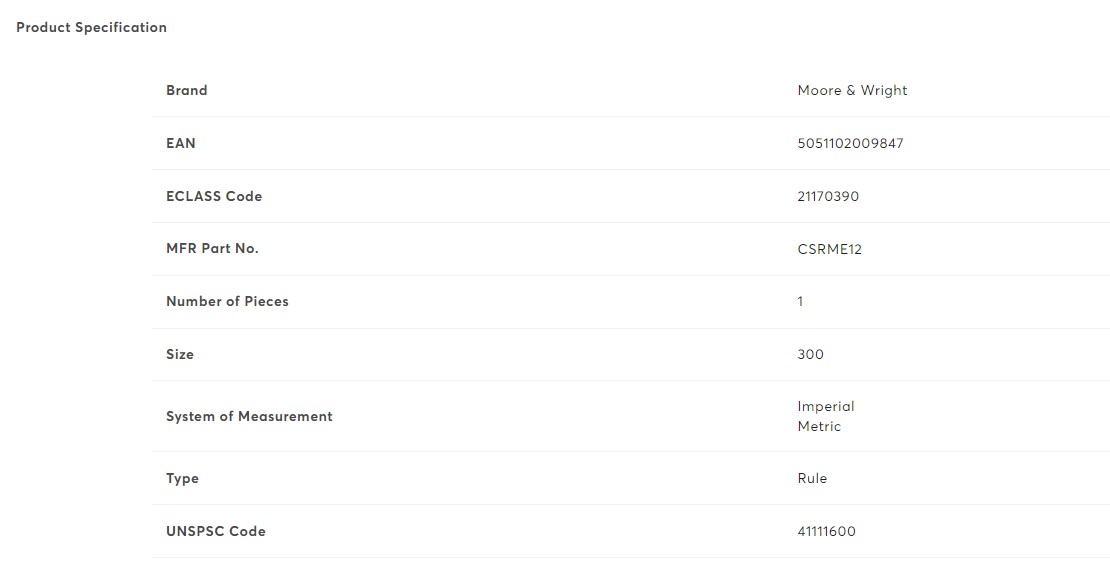
Task: Select the EAN label
Action: click(x=181, y=143)
